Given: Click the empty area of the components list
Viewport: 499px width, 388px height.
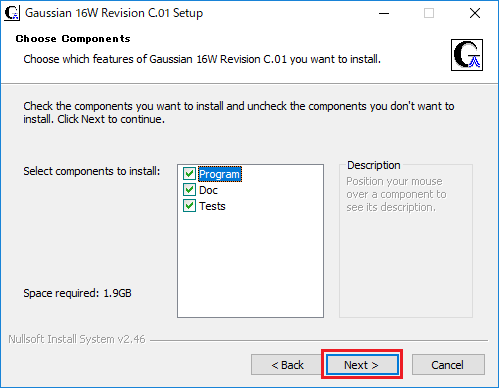Looking at the screenshot, I should pyautogui.click(x=250, y=265).
